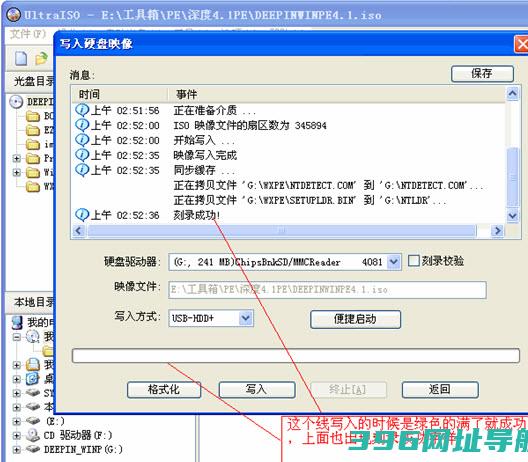Open the 写入方式 USB-HDD+ dropdown

tap(246, 318)
